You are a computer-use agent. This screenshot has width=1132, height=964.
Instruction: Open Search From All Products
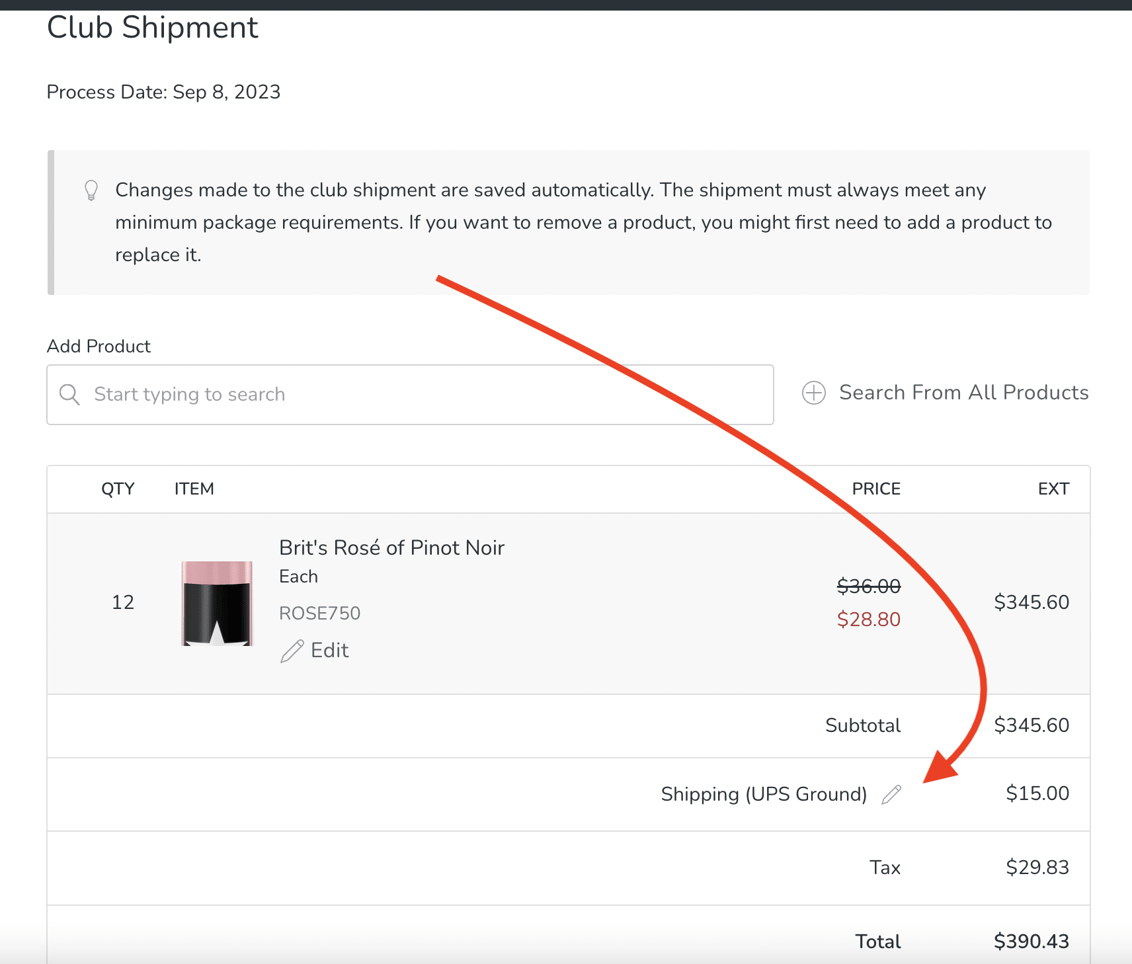pyautogui.click(x=963, y=392)
